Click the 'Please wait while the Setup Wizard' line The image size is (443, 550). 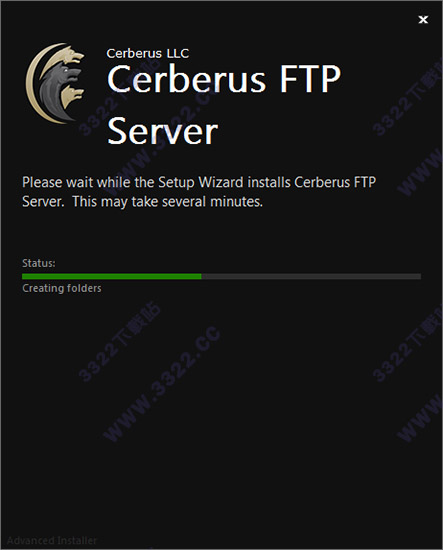[x=199, y=182]
